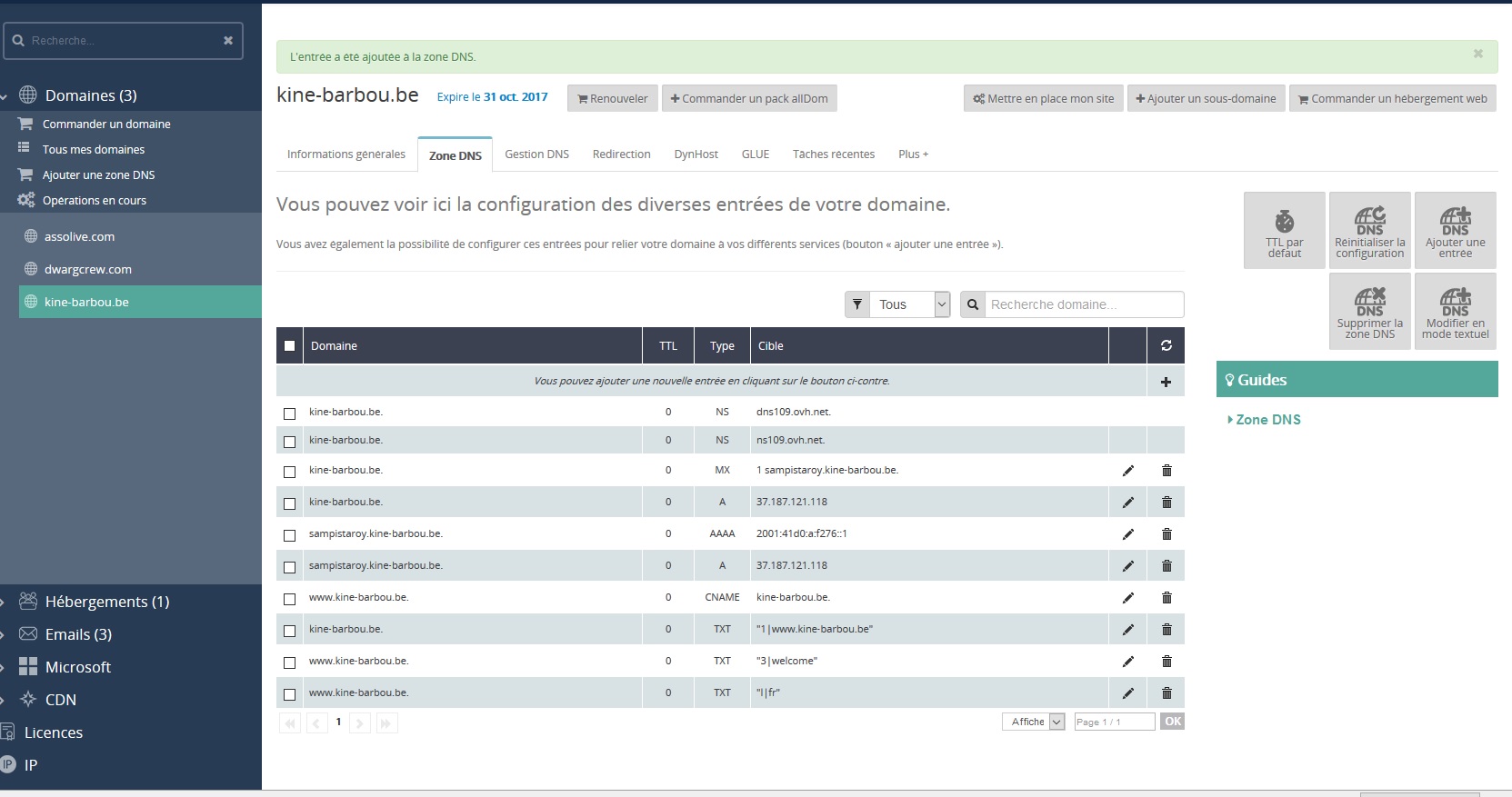Check the sampistaroy AAAA row checkbox

pos(289,535)
